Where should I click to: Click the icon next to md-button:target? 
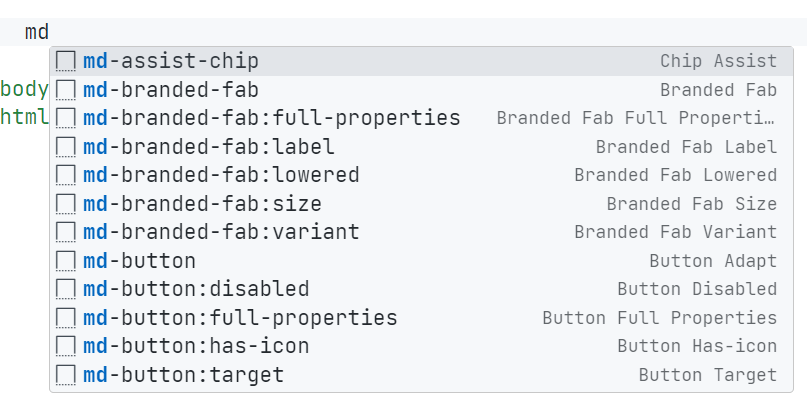(66, 375)
